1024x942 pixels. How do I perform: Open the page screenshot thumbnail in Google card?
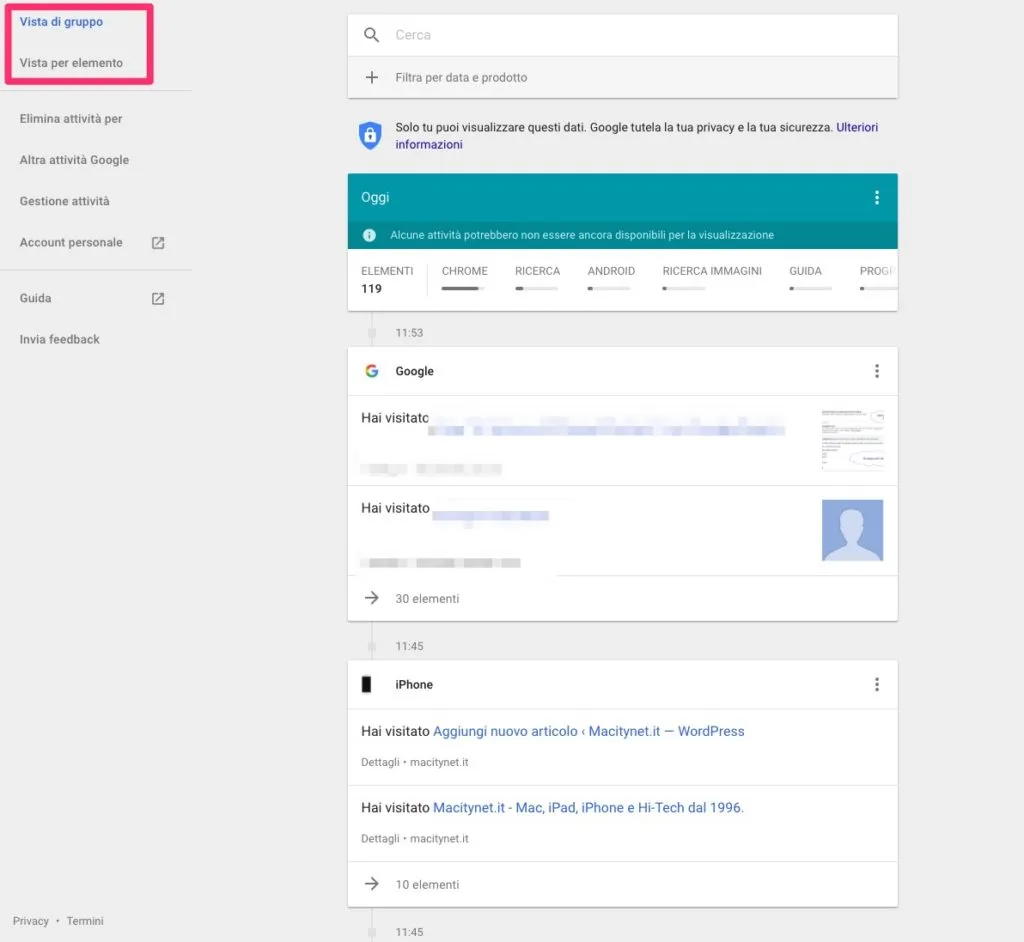point(852,440)
